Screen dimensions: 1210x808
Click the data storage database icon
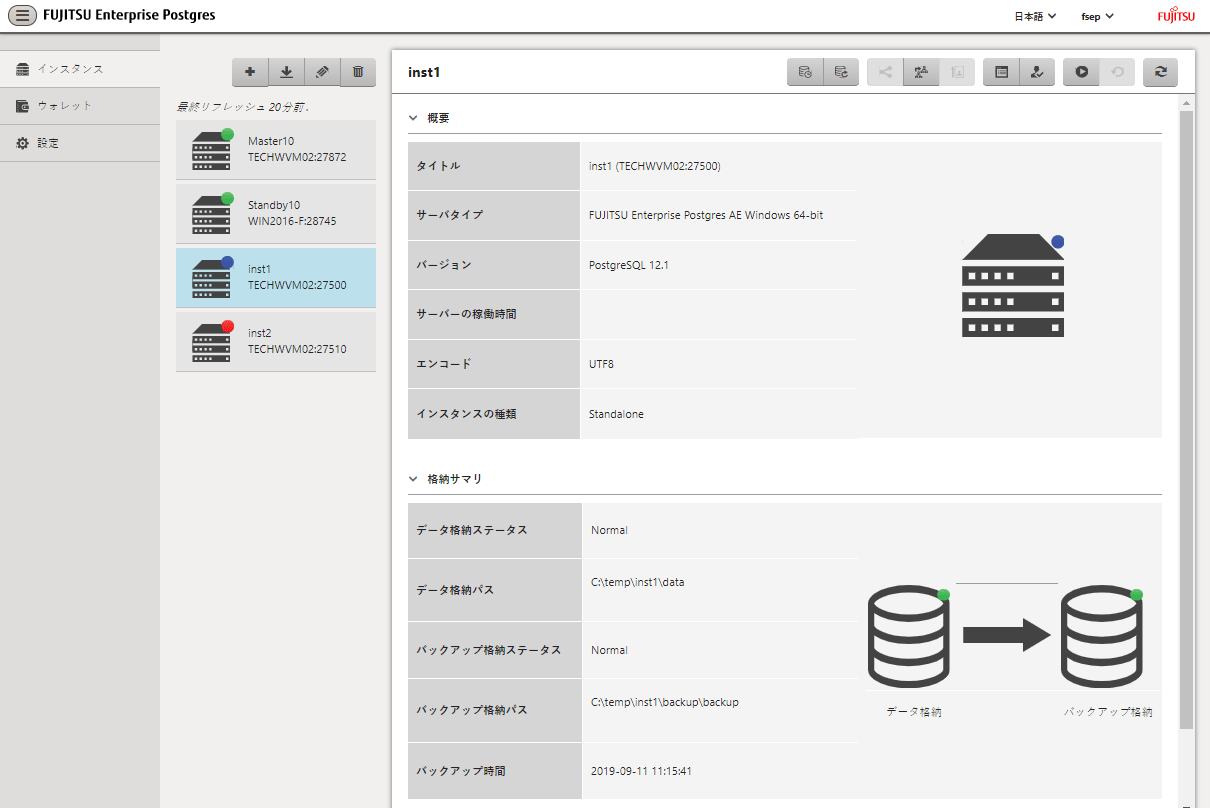(908, 637)
